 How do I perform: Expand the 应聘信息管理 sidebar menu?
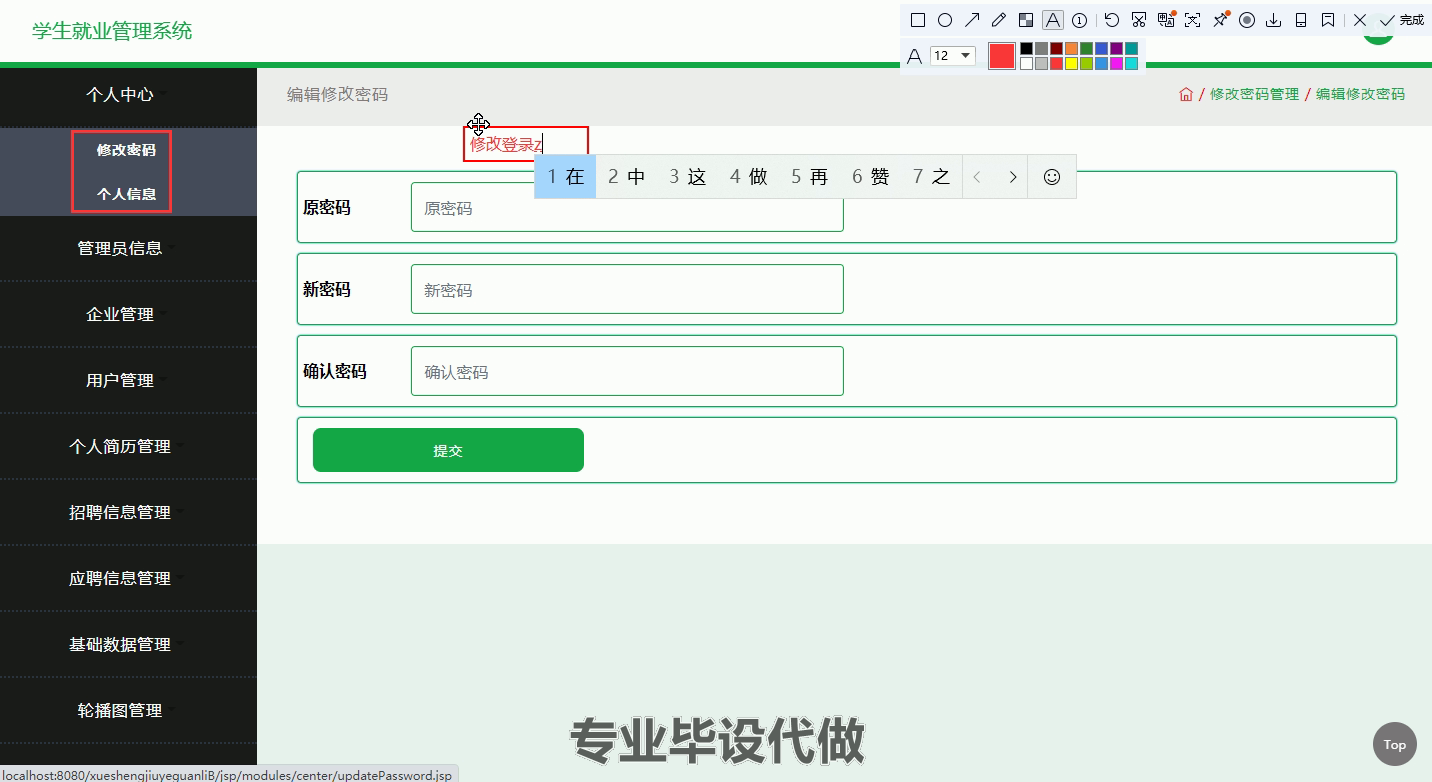coord(120,578)
